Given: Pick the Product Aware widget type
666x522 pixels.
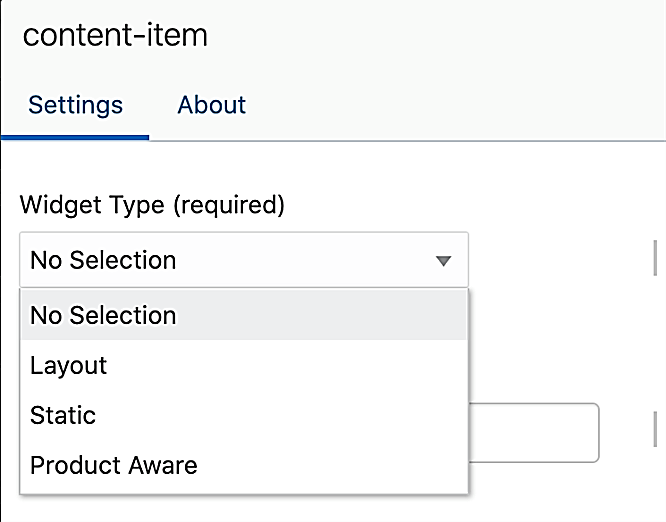Looking at the screenshot, I should 114,465.
